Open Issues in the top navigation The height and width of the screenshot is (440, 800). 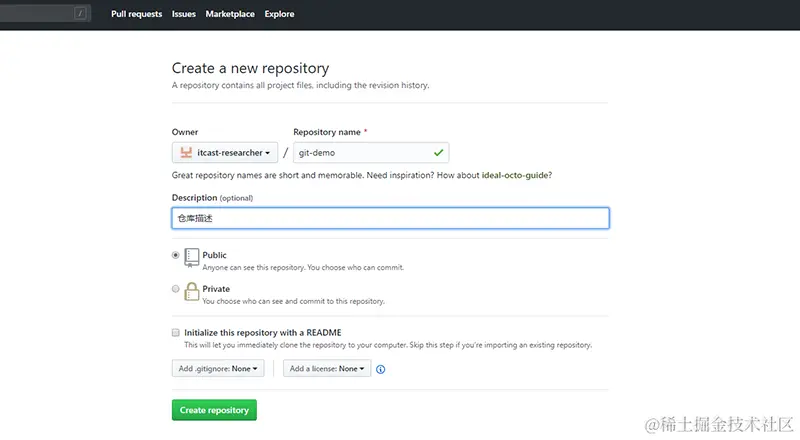pos(184,14)
